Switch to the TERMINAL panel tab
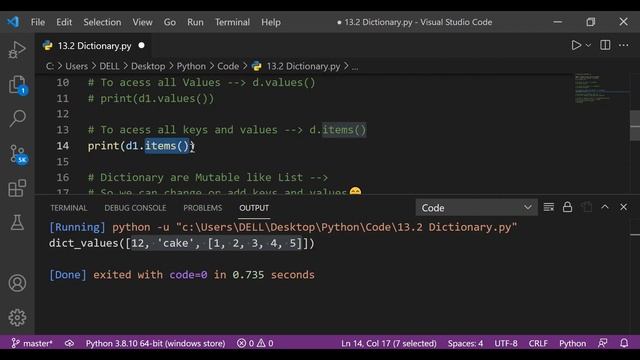 pos(69,208)
